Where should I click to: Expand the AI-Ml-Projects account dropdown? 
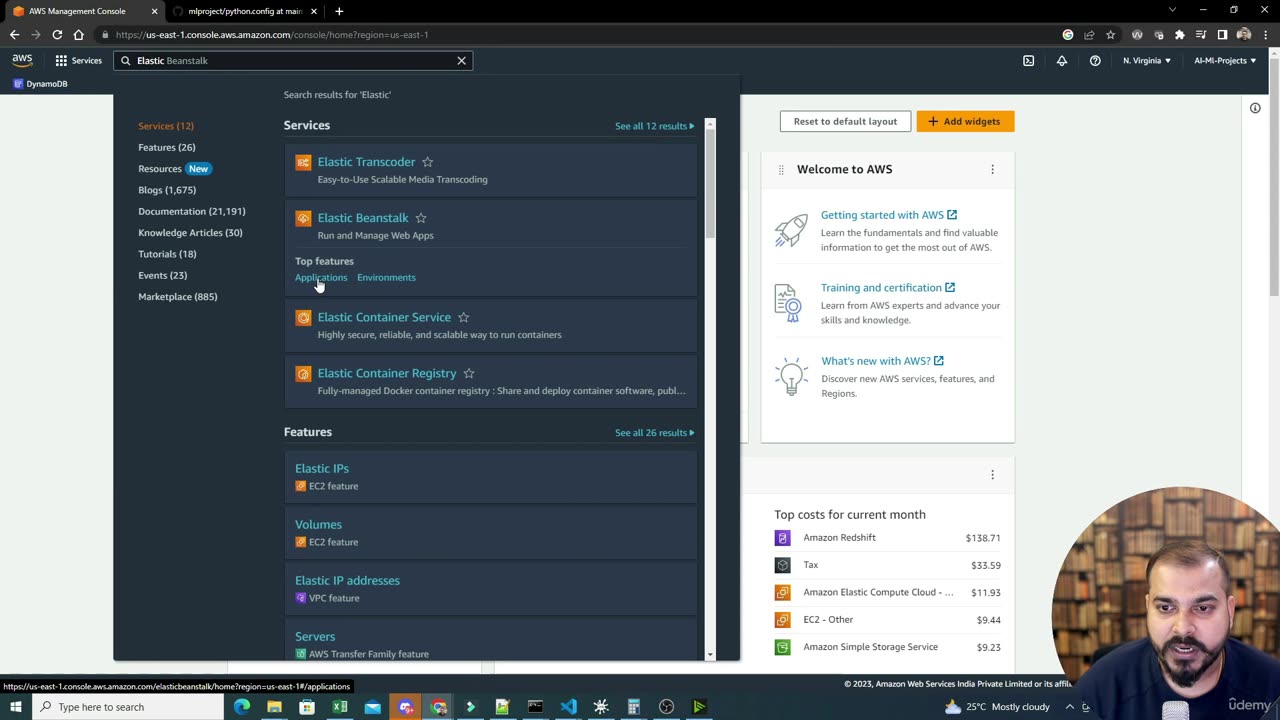(1225, 61)
